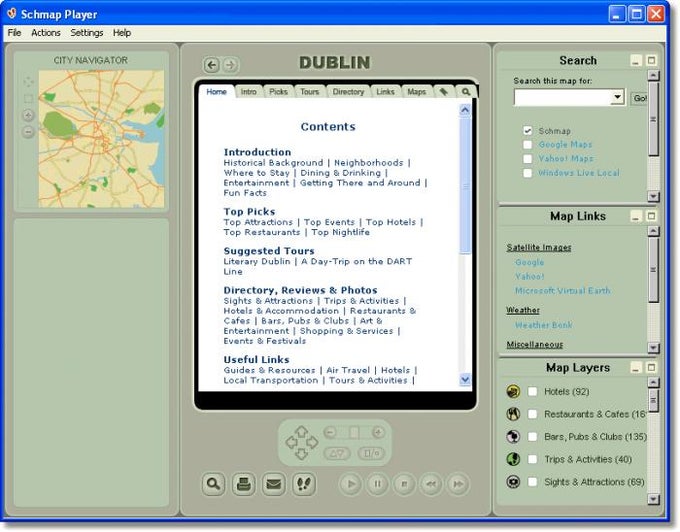The width and height of the screenshot is (680, 532).
Task: Switch to the Directory tab
Action: pos(348,91)
